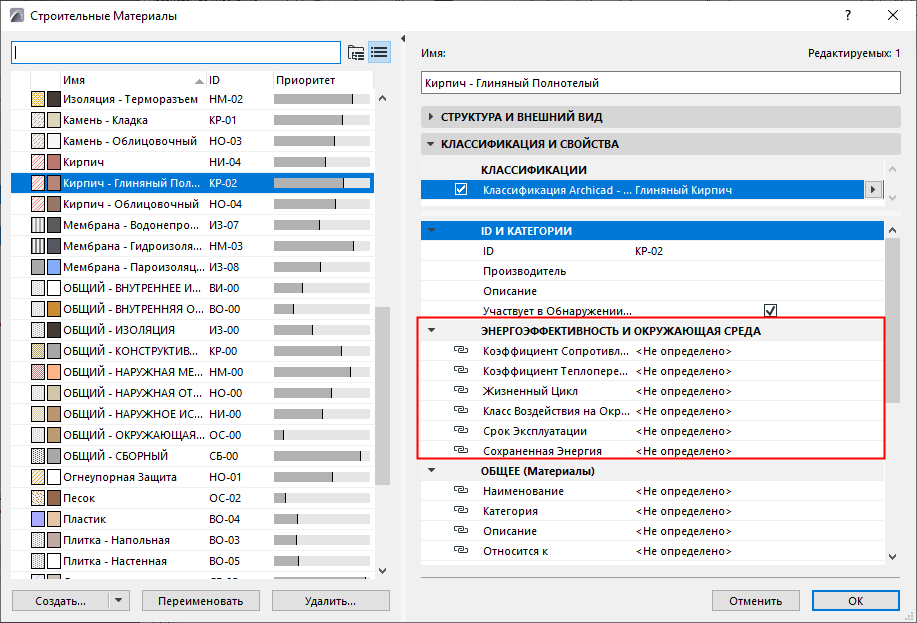Click orange swatch of ОБЩИЙ - ВНУТРЕННЯЯ О...
917x623 pixels.
point(54,309)
